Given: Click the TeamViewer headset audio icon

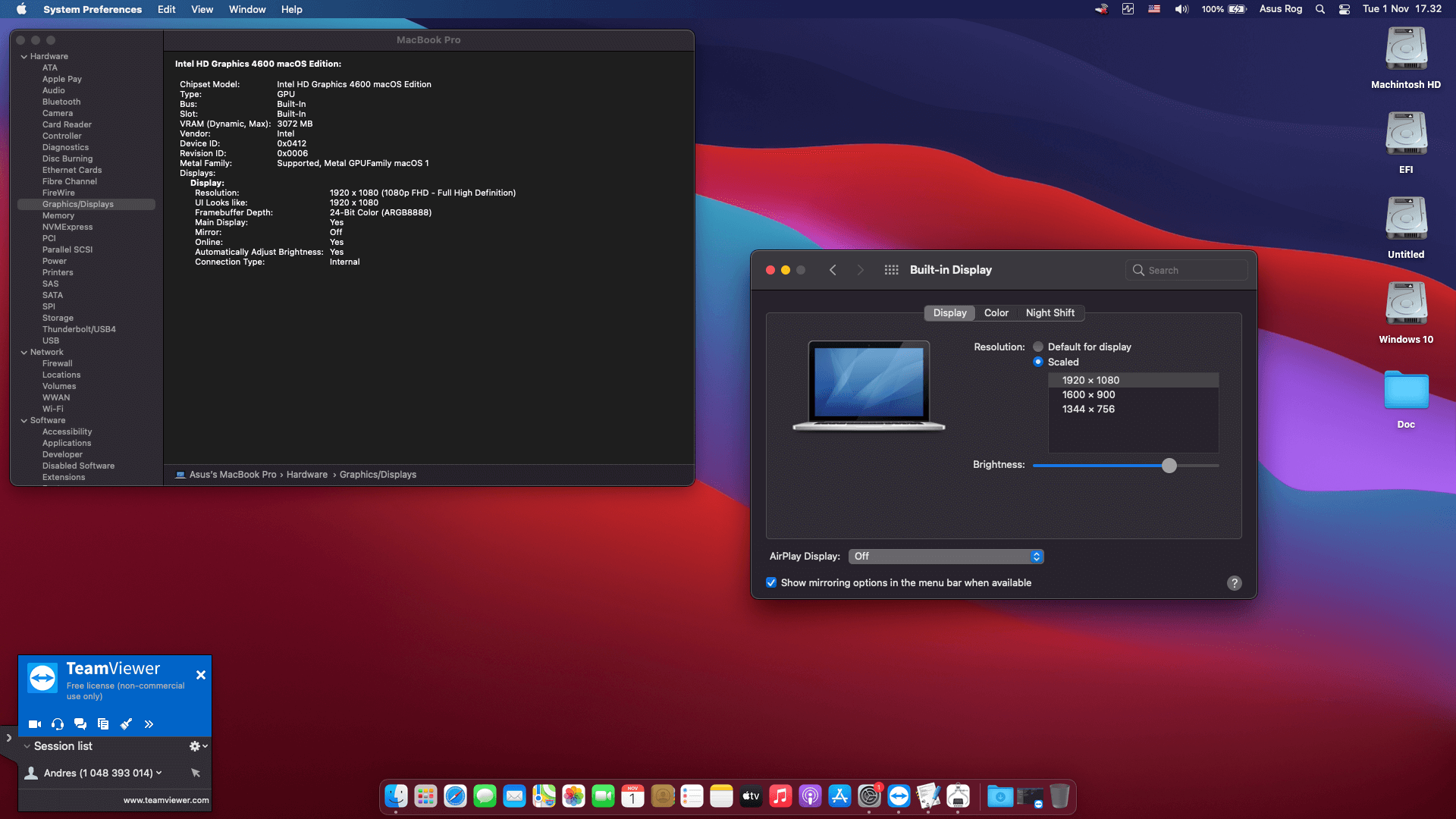Looking at the screenshot, I should click(x=58, y=724).
